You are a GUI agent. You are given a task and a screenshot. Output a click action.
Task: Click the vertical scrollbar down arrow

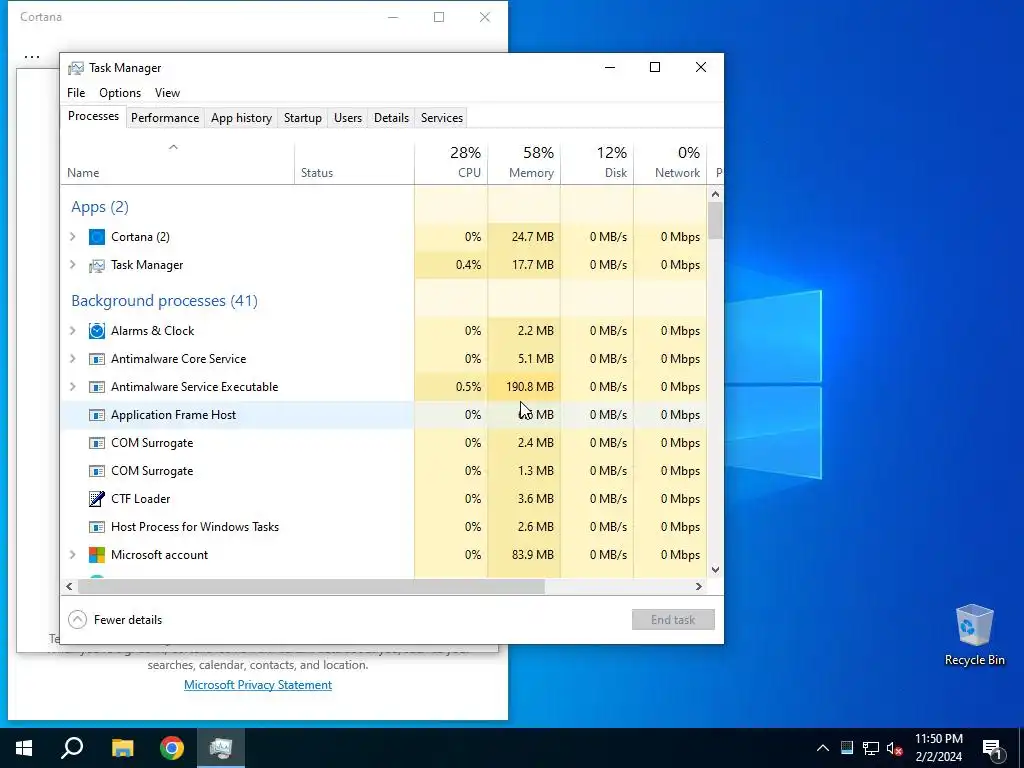coord(715,570)
